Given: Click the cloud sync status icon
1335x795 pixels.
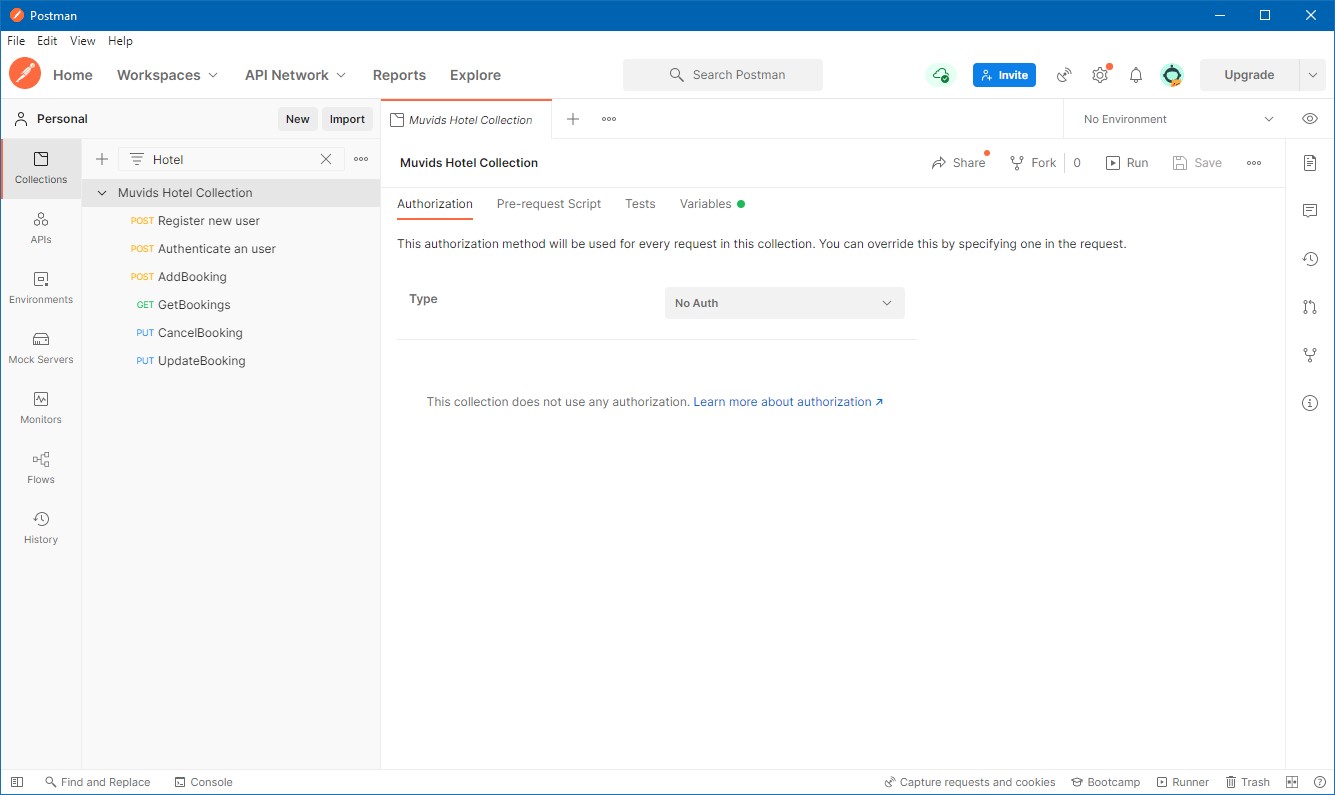Looking at the screenshot, I should click(940, 75).
